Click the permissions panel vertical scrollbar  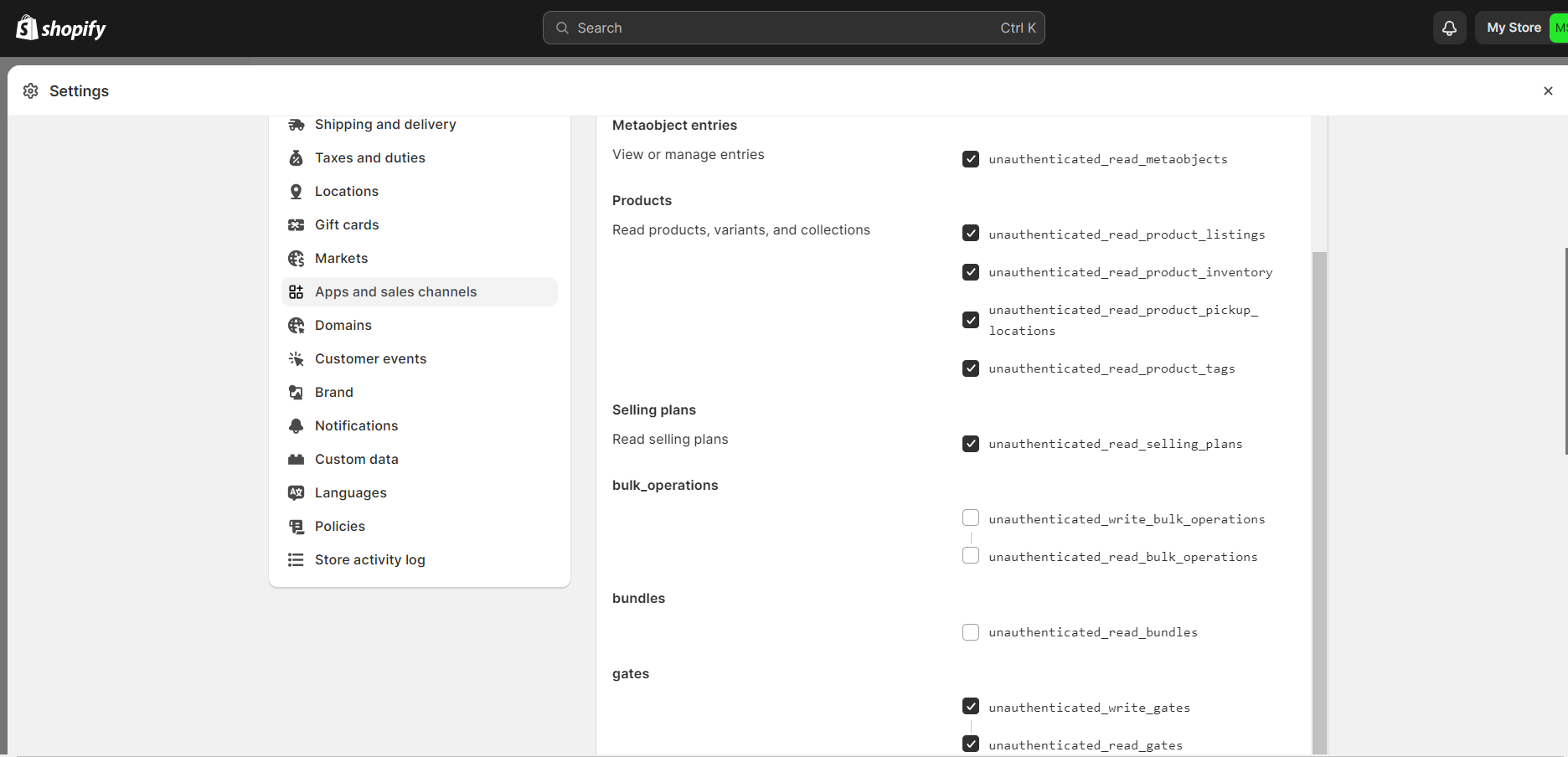point(1319,502)
